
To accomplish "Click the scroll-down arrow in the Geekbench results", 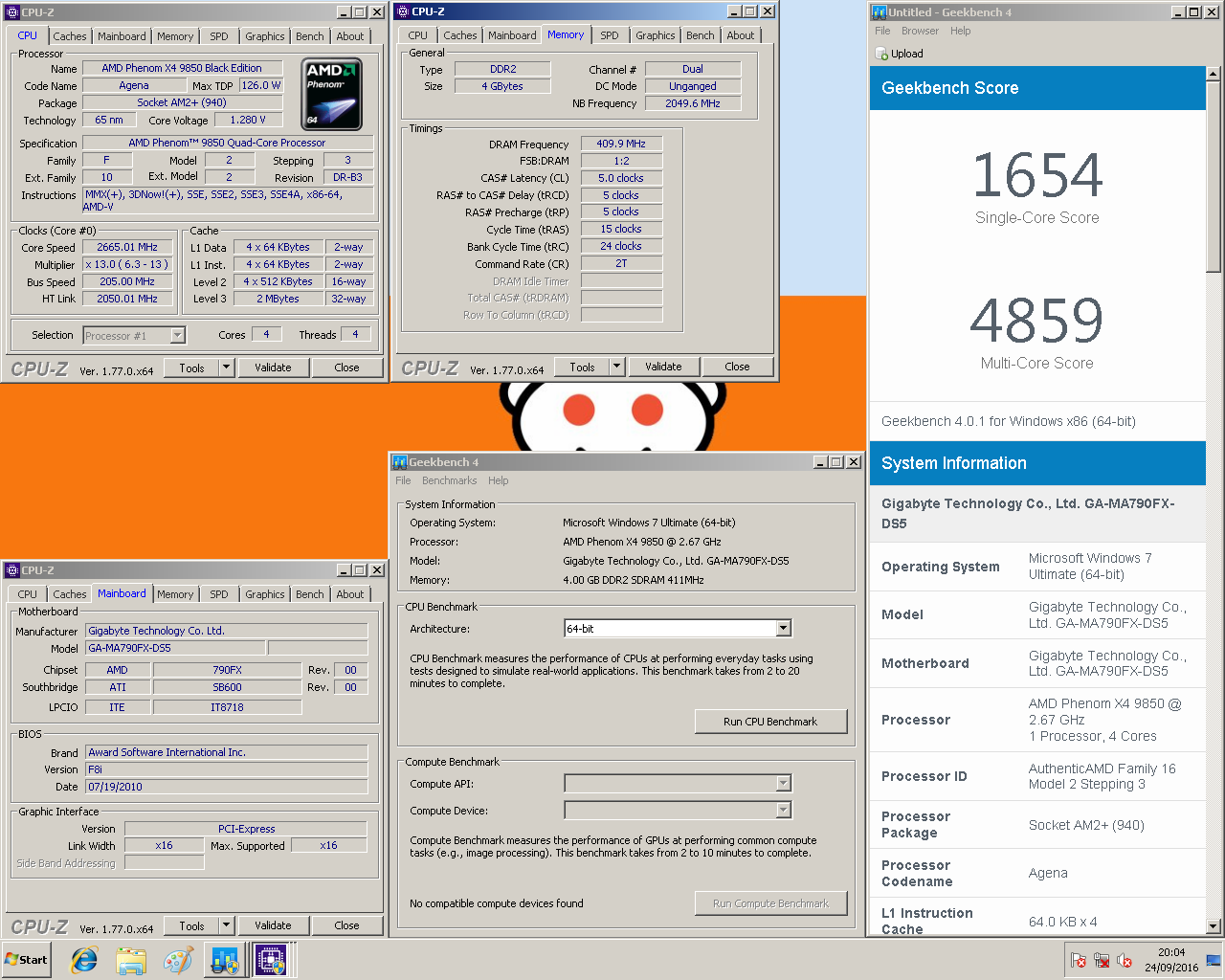I will click(1214, 925).
